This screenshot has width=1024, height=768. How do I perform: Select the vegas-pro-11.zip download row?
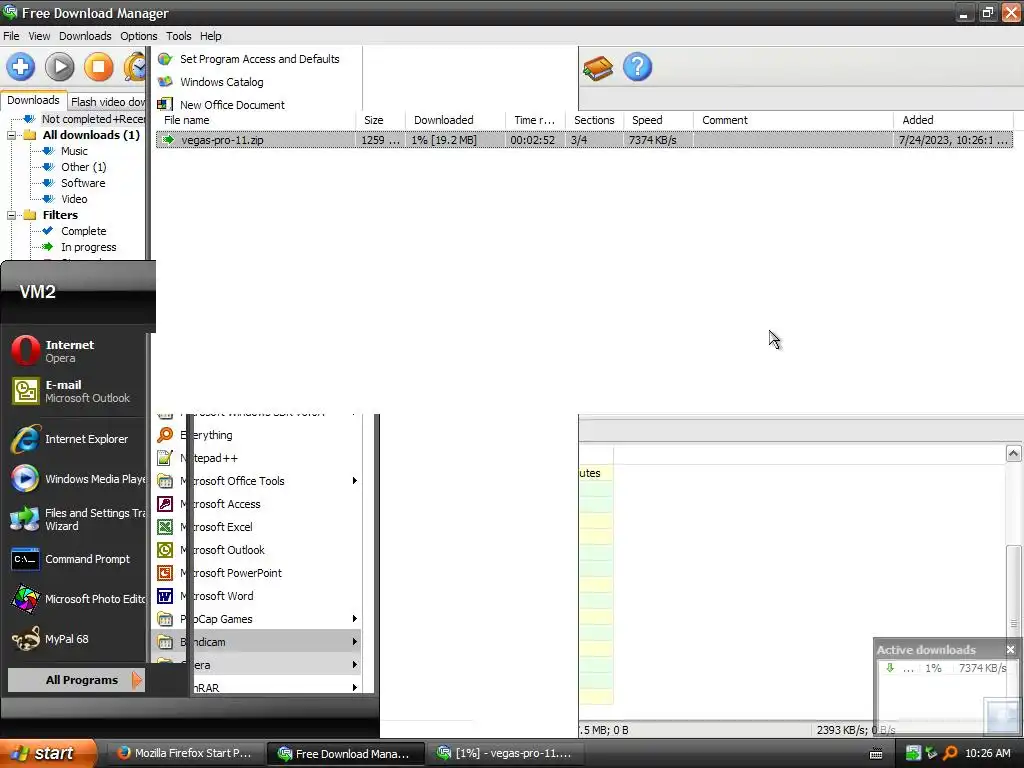[584, 140]
